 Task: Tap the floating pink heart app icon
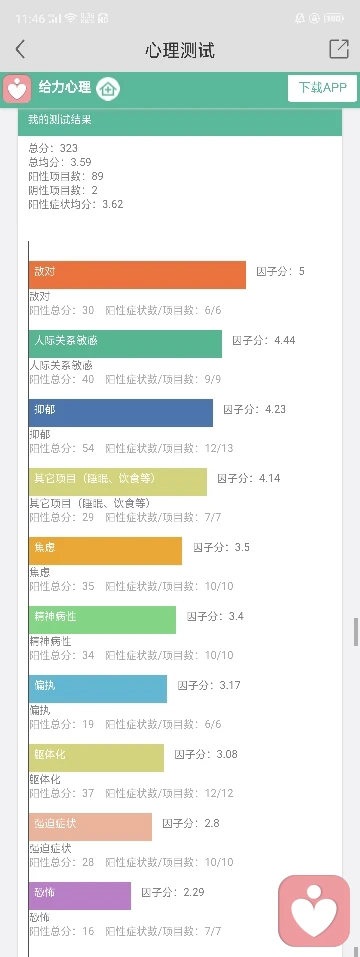314,911
